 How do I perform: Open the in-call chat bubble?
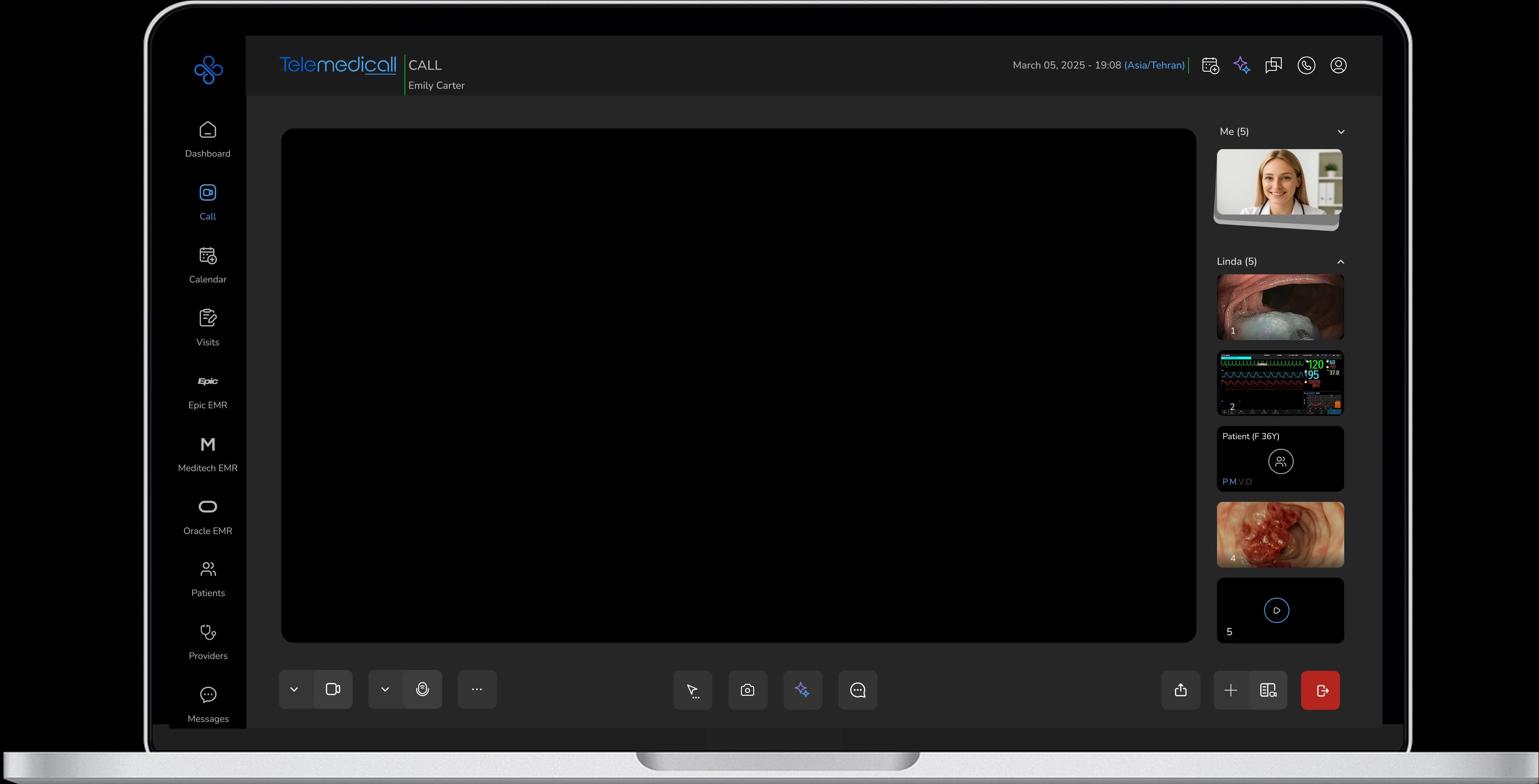coord(857,690)
